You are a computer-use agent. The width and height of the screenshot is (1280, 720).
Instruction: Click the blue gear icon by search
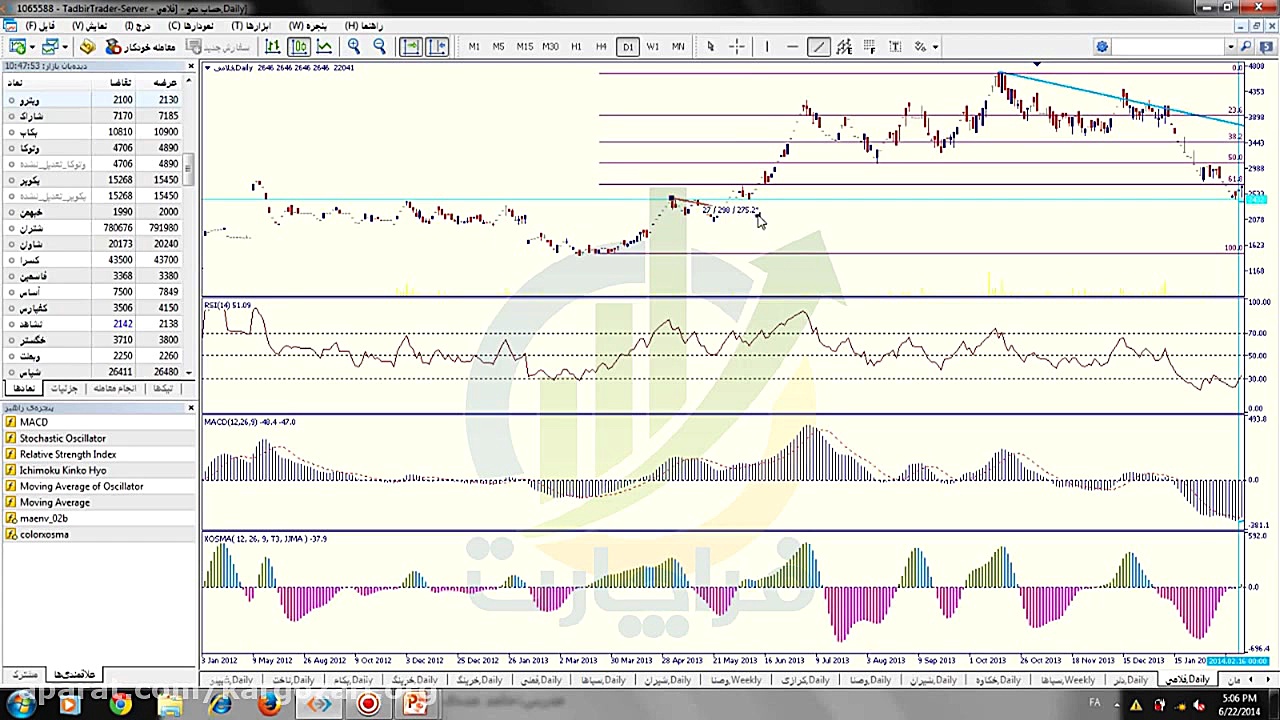pyautogui.click(x=1101, y=46)
